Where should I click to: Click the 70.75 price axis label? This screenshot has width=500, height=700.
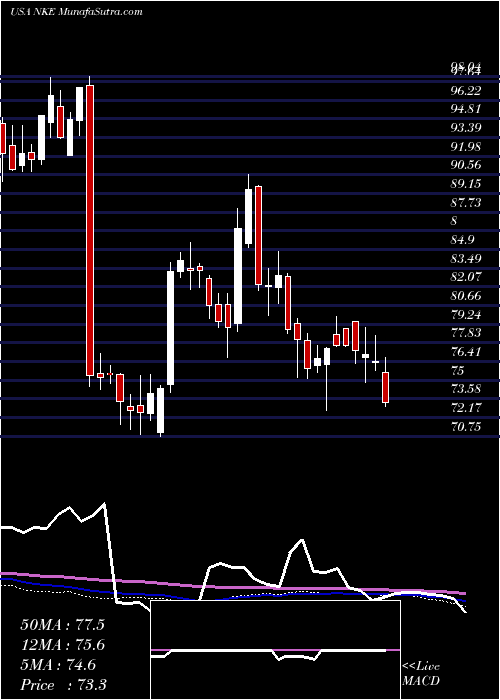466,426
